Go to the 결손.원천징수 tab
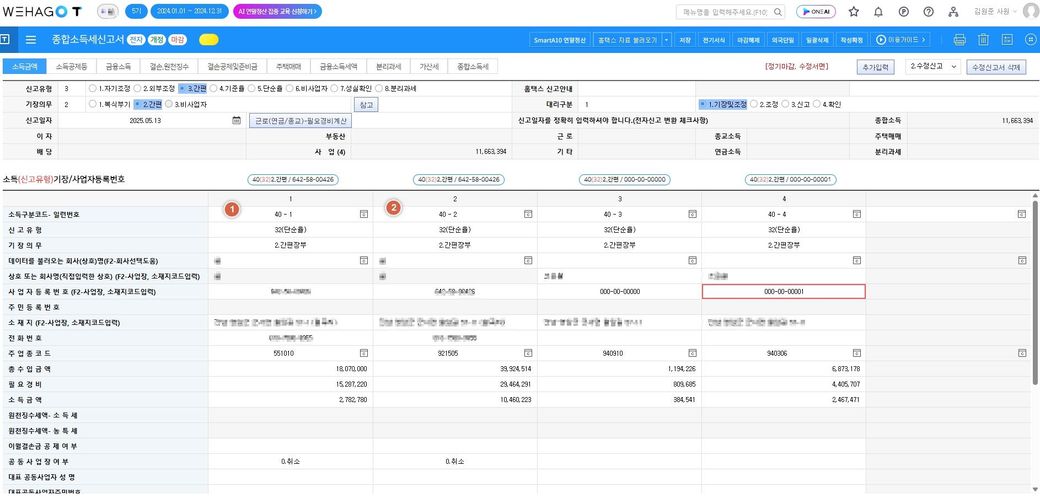 pos(176,66)
